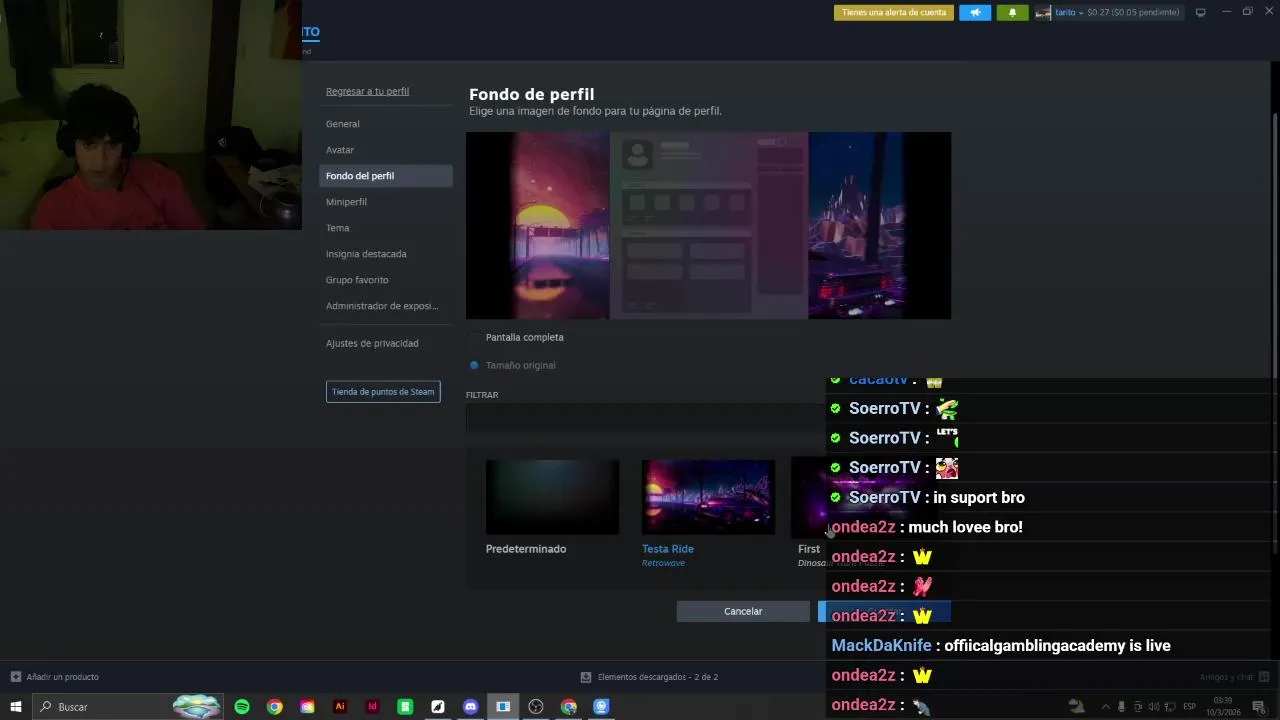The height and width of the screenshot is (720, 1280).
Task: Open the pink camera app in taskbar
Action: [307, 707]
